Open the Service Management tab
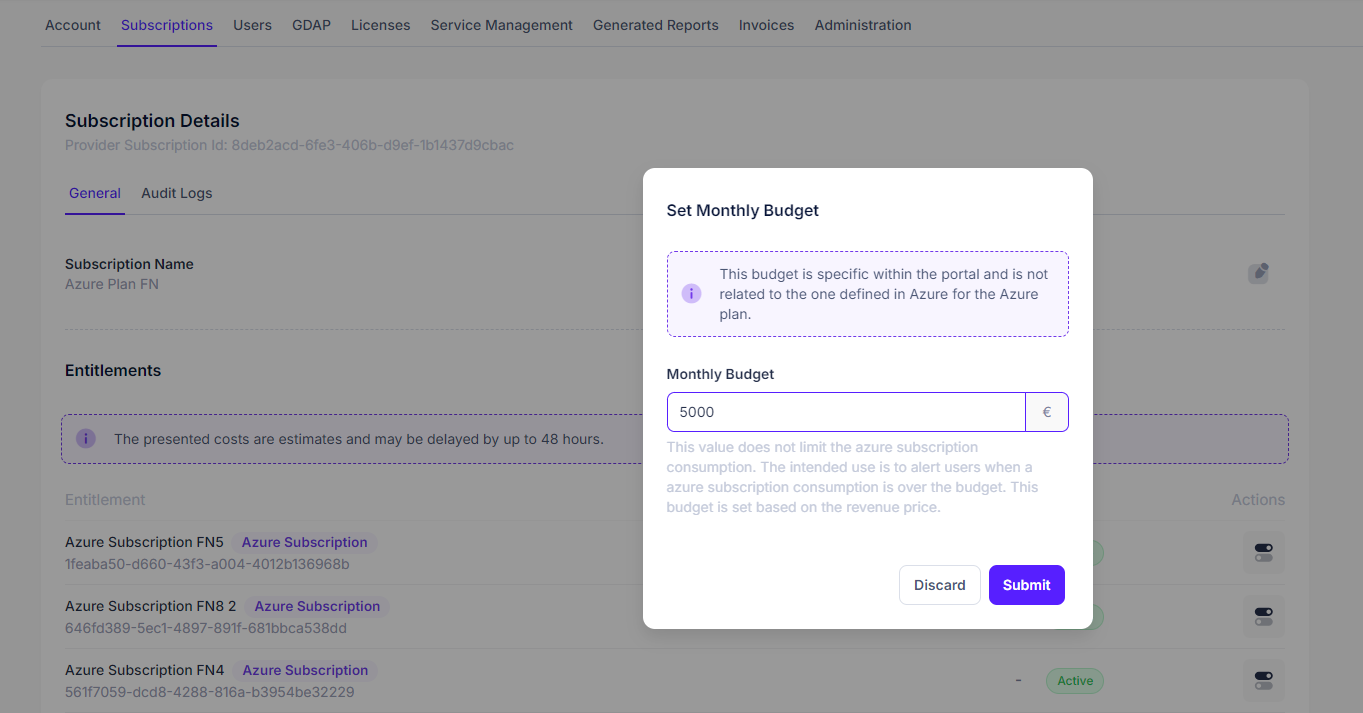1363x713 pixels. pyautogui.click(x=501, y=25)
